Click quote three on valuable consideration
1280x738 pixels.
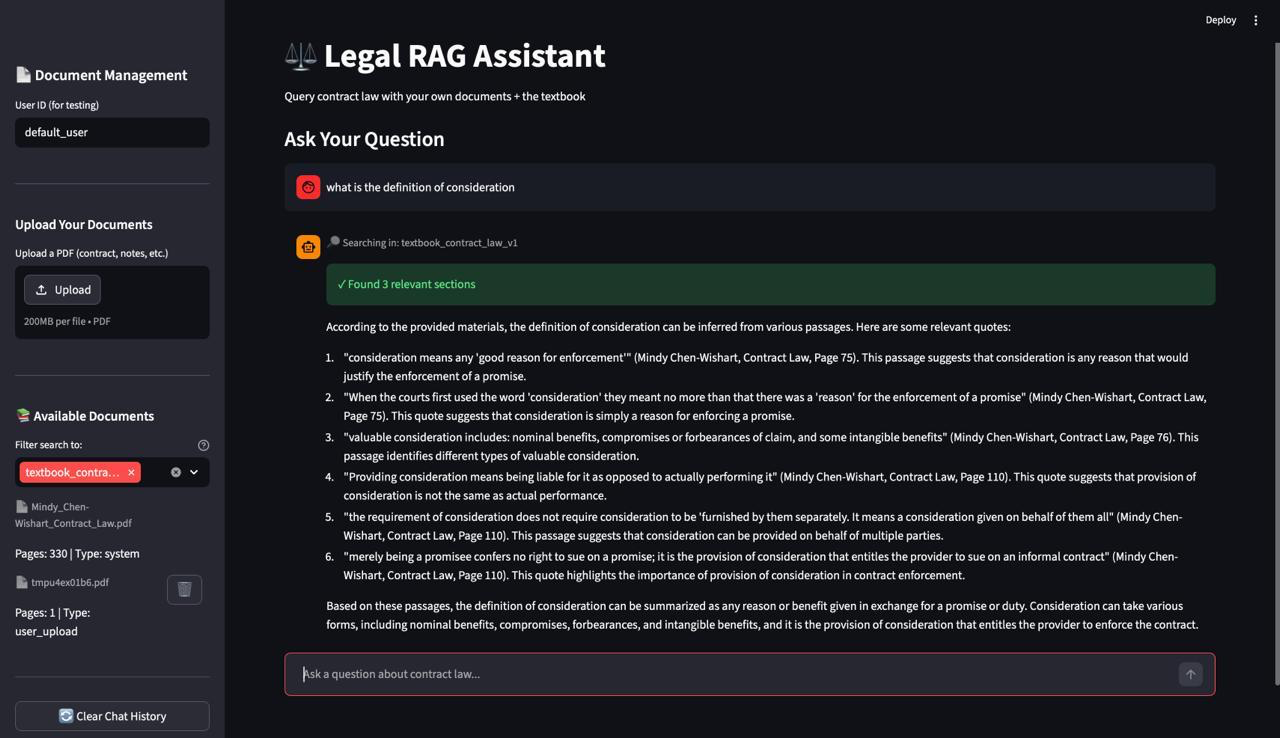click(x=771, y=446)
